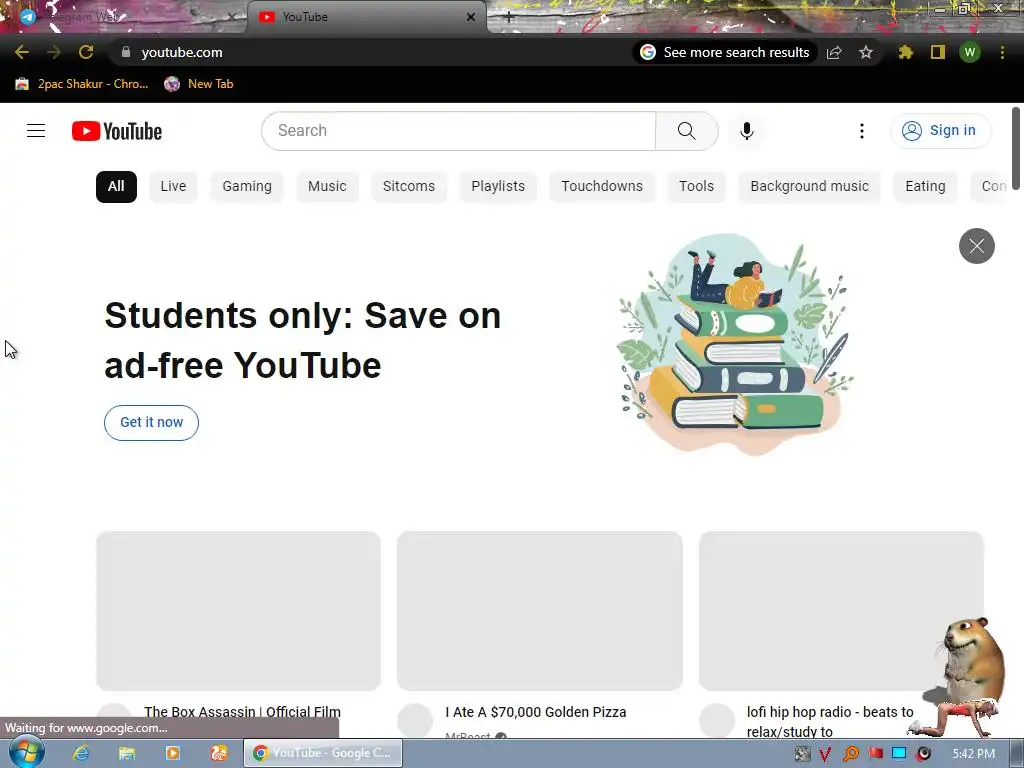Screen dimensions: 1024x768
Task: Select the Live filter chip
Action: click(x=173, y=186)
